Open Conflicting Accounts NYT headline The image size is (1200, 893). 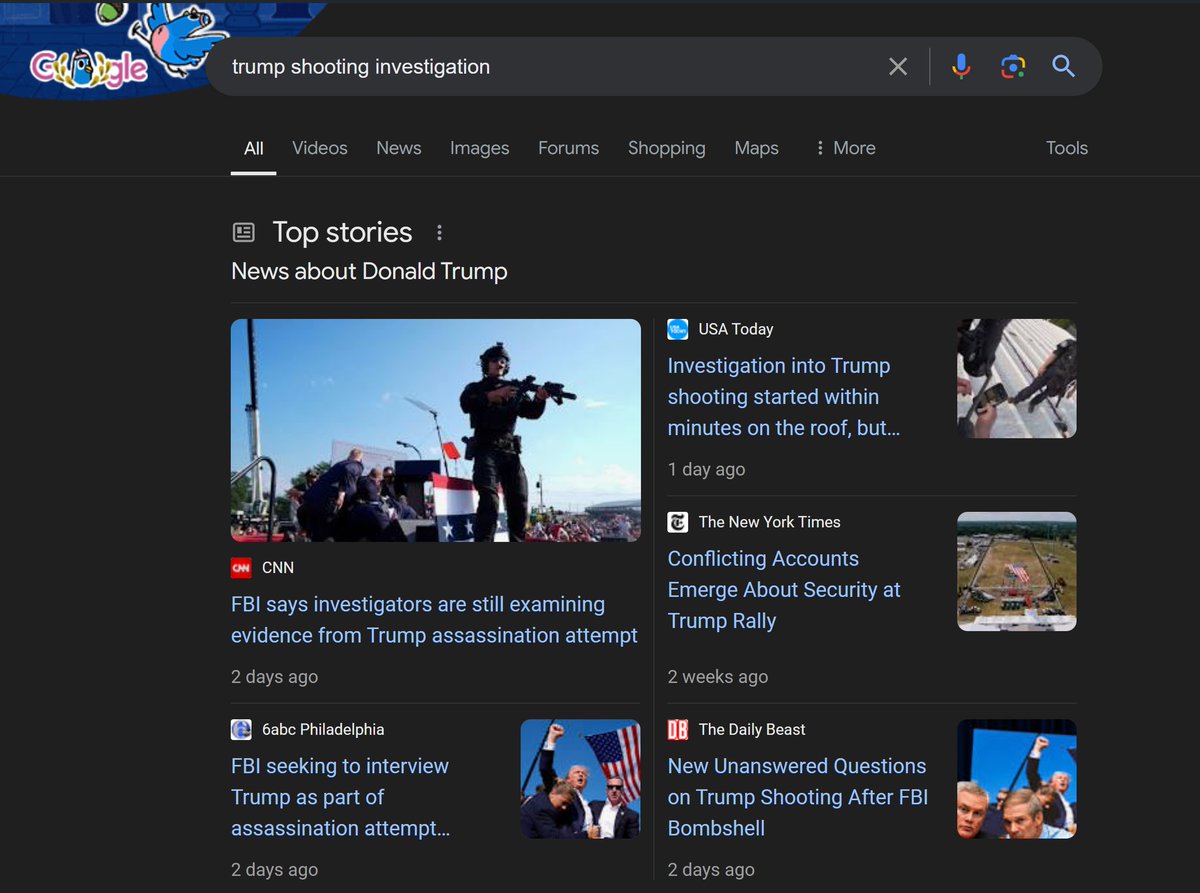pyautogui.click(x=784, y=590)
